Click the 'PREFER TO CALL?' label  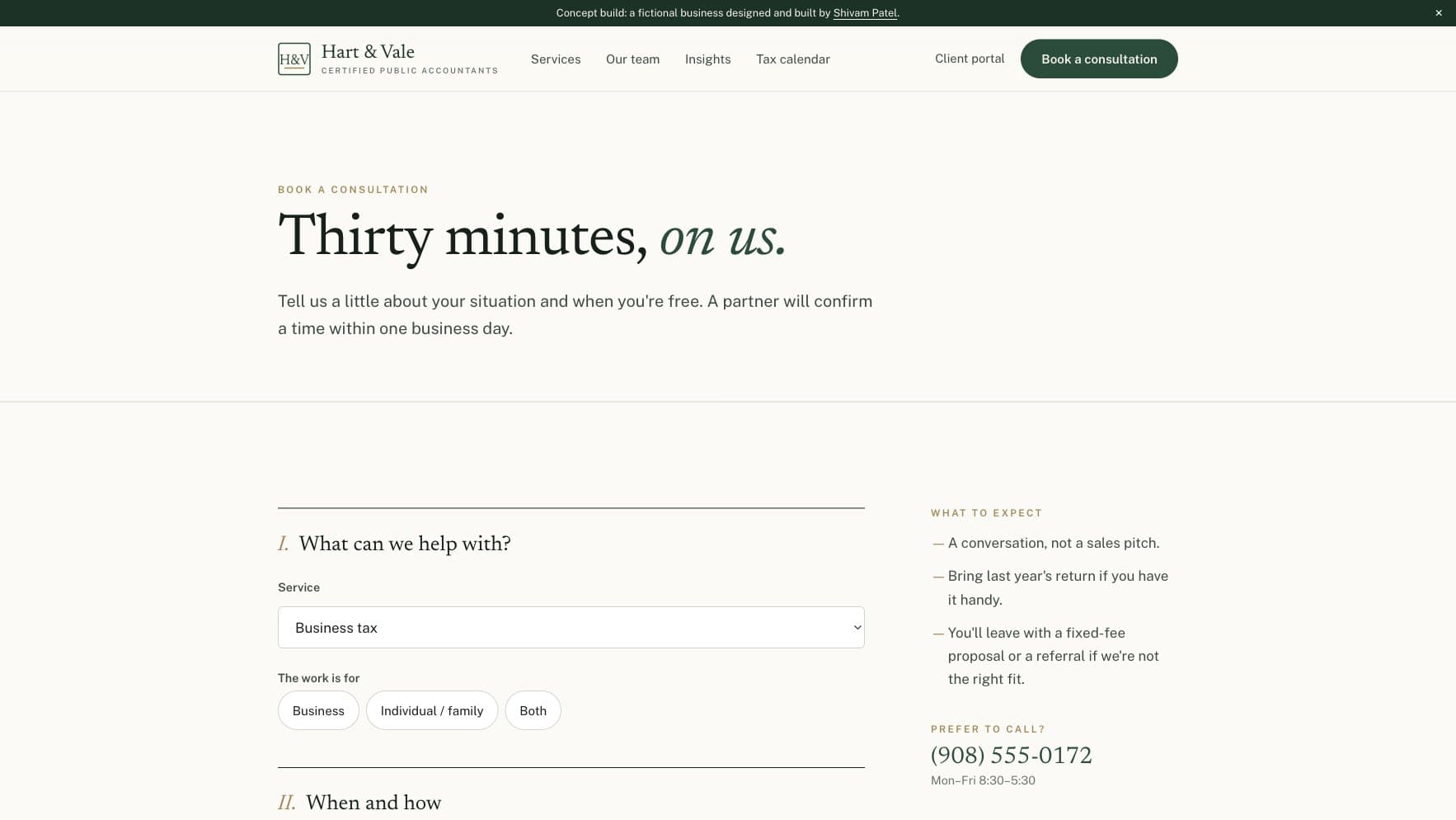click(x=988, y=729)
